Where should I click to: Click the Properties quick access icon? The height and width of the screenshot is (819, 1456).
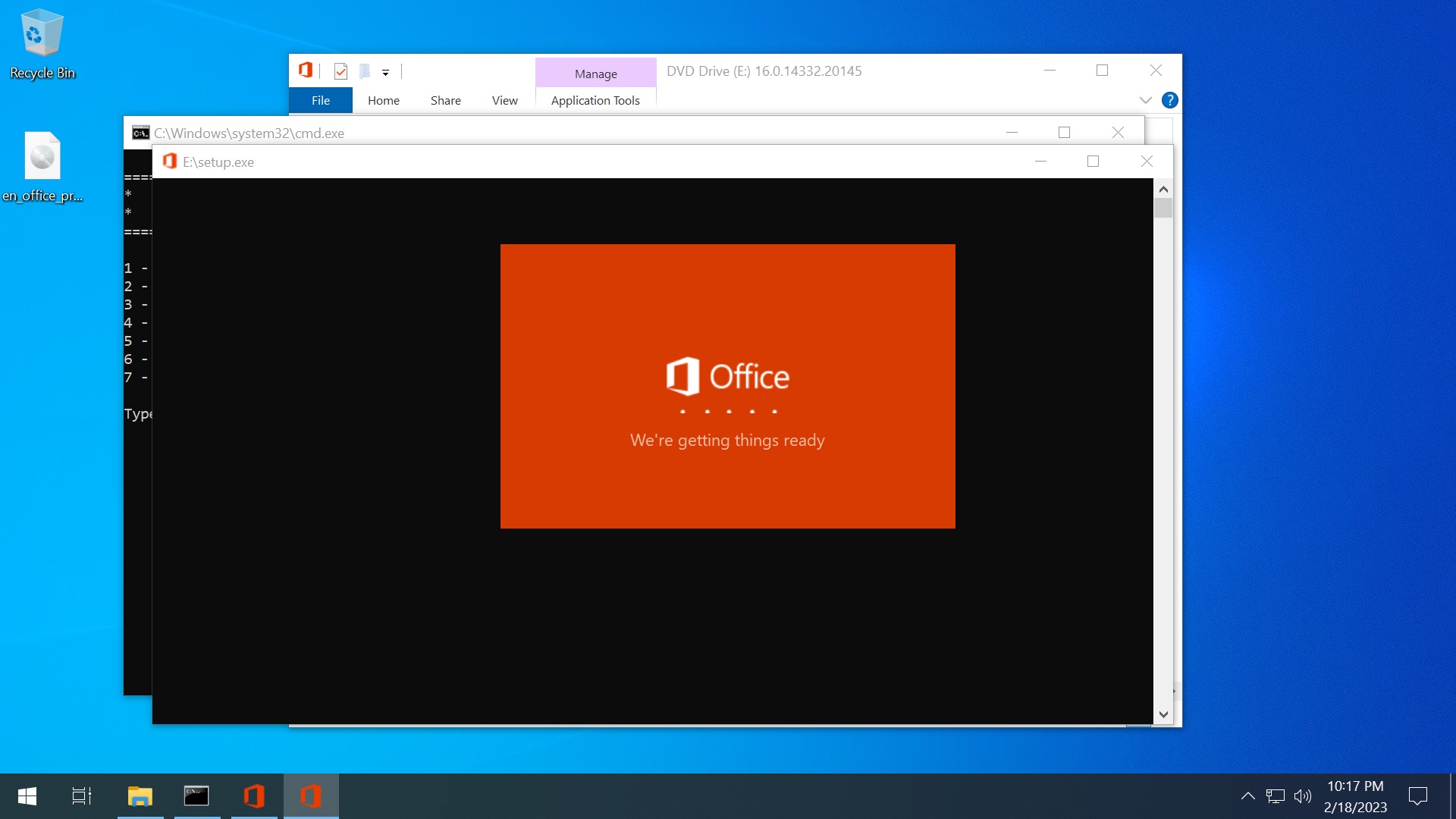(x=340, y=71)
